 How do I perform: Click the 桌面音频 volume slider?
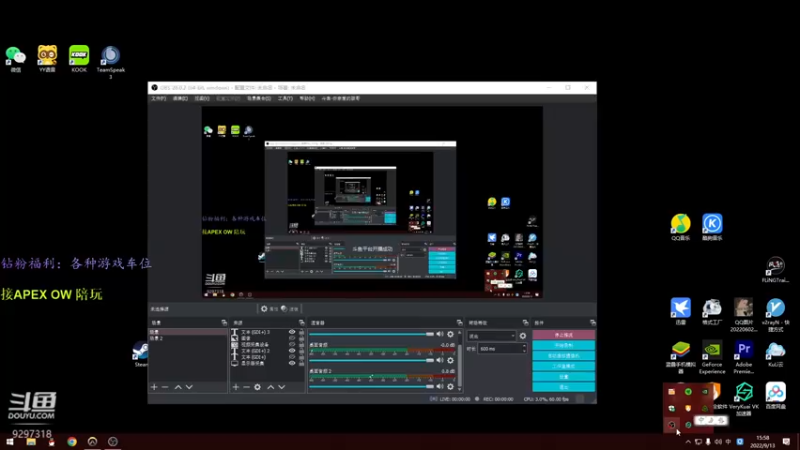click(371, 360)
